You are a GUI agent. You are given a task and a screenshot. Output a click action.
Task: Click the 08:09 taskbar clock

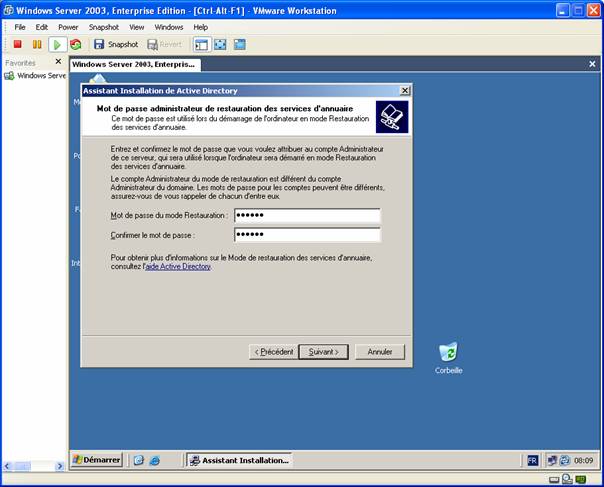(x=584, y=460)
